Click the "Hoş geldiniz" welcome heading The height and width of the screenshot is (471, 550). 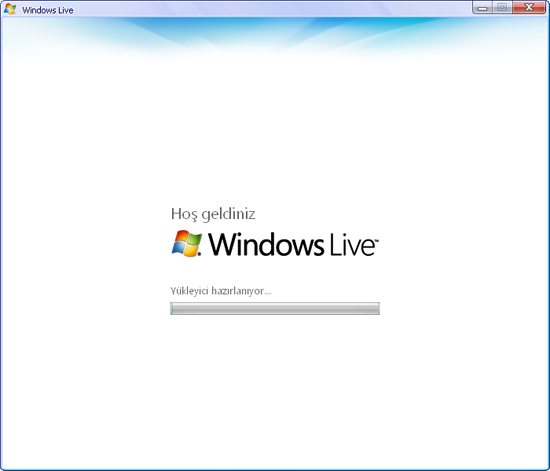point(213,214)
